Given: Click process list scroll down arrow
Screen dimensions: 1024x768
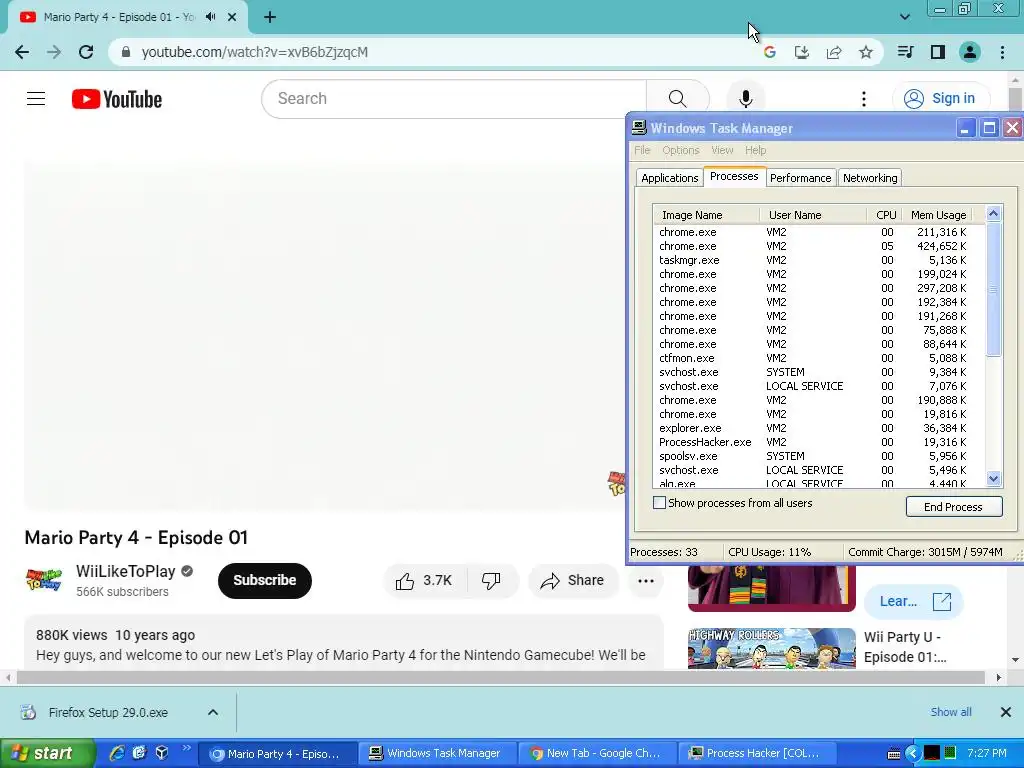Looking at the screenshot, I should click(x=993, y=478).
